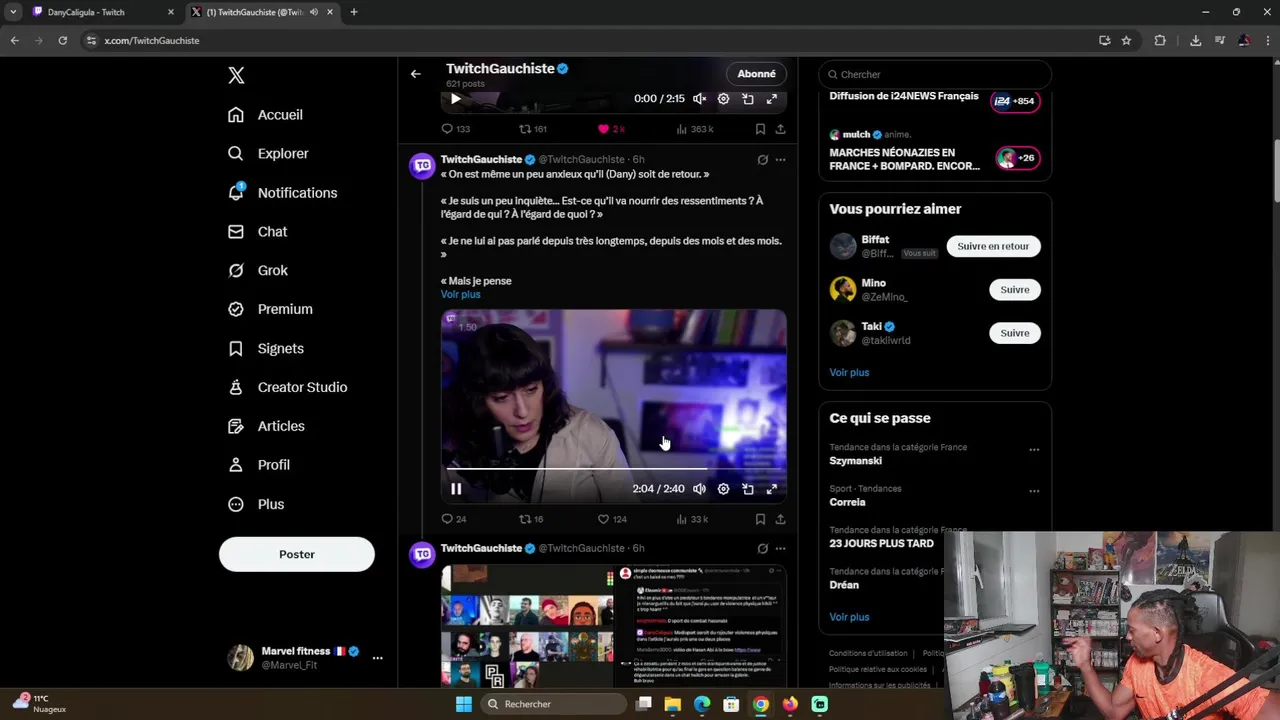1280x720 pixels.
Task: Open more options on the bottom TwitchGauchiste post
Action: 781,549
